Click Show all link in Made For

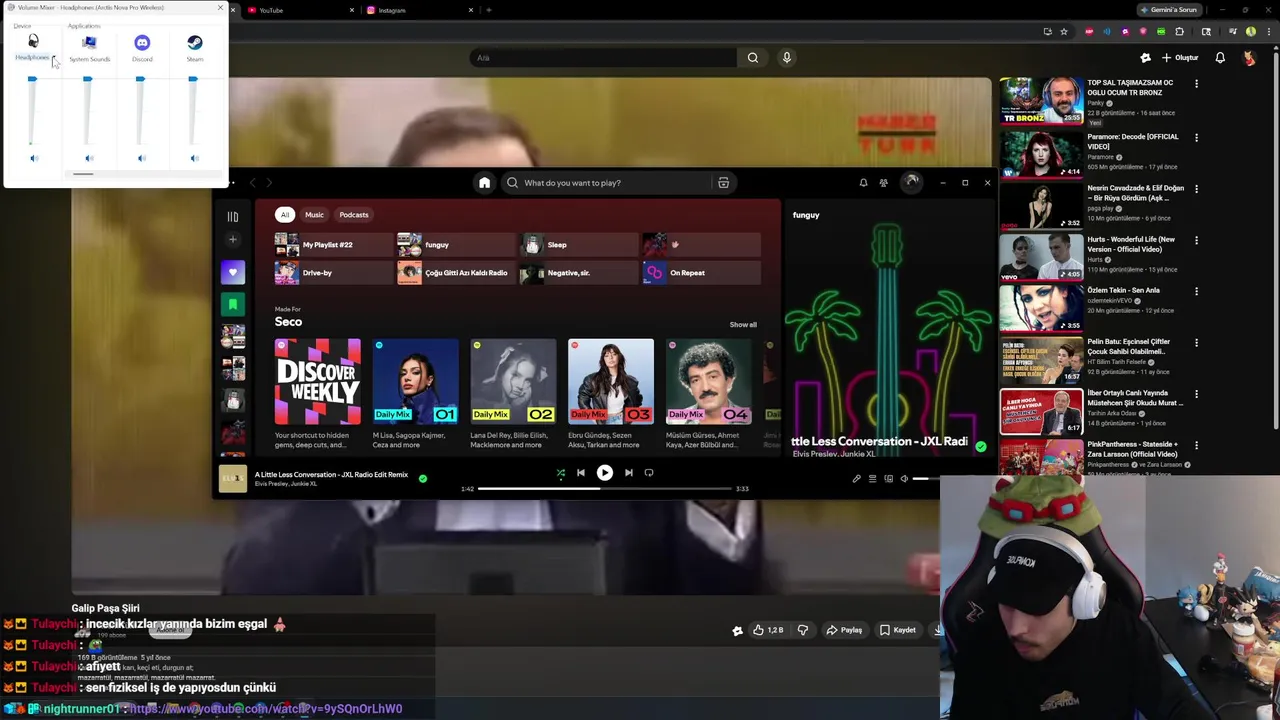(x=743, y=324)
